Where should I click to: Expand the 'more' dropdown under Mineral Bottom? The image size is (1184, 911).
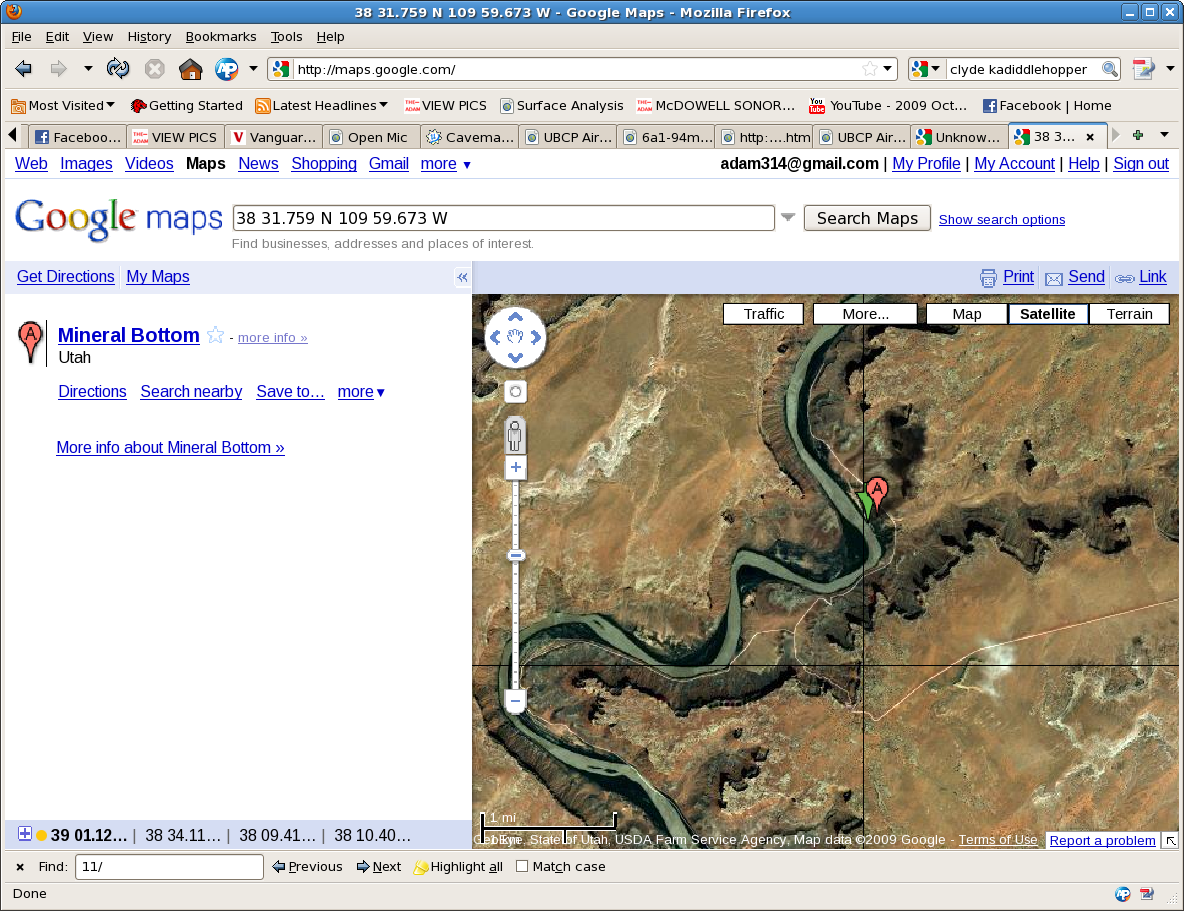tap(361, 392)
